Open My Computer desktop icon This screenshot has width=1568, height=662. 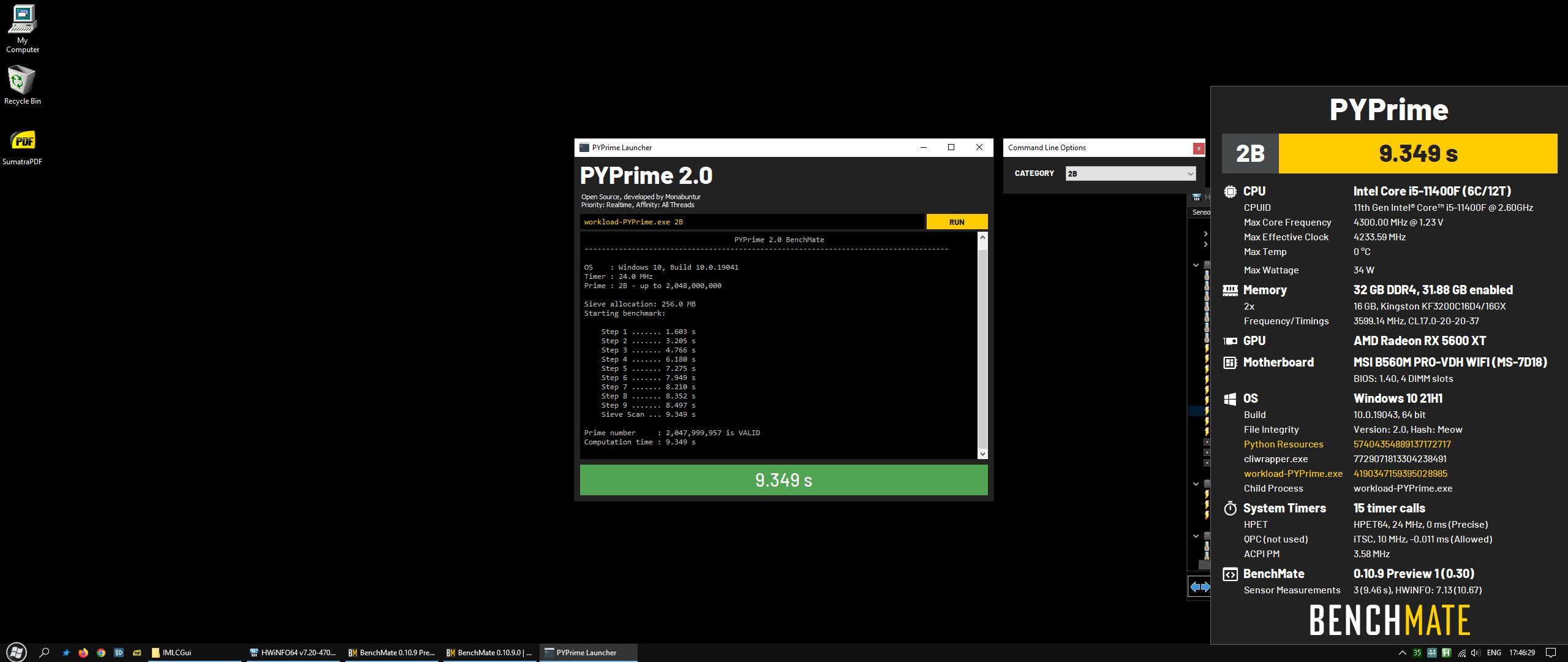[23, 28]
